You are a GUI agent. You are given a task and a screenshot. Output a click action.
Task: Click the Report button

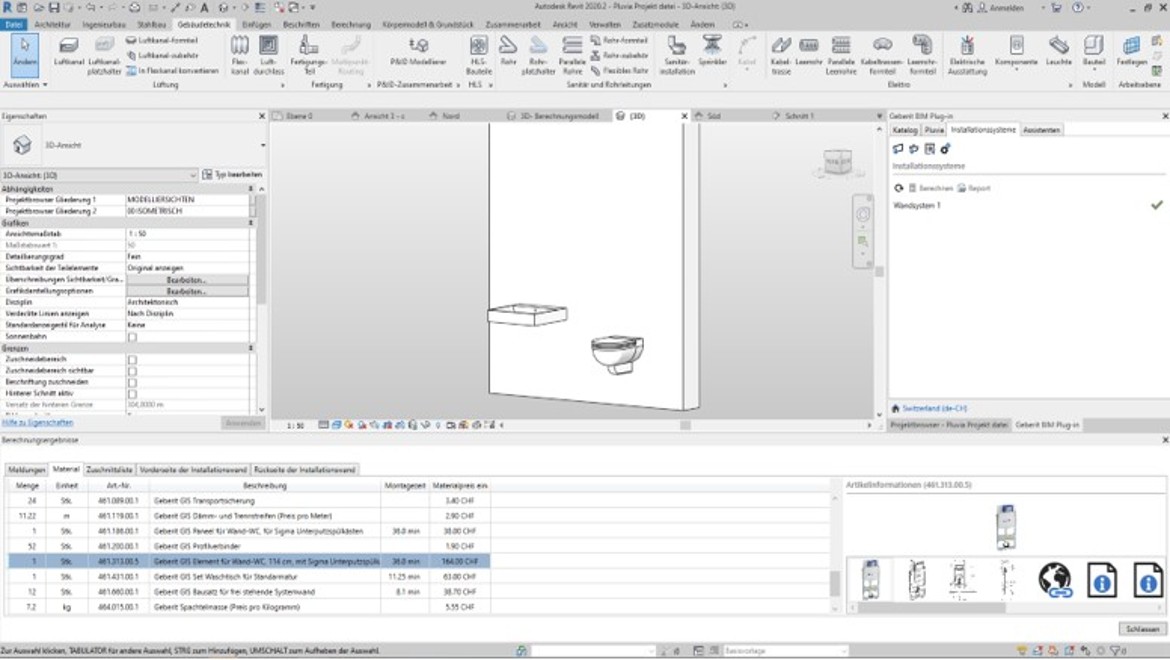click(975, 188)
